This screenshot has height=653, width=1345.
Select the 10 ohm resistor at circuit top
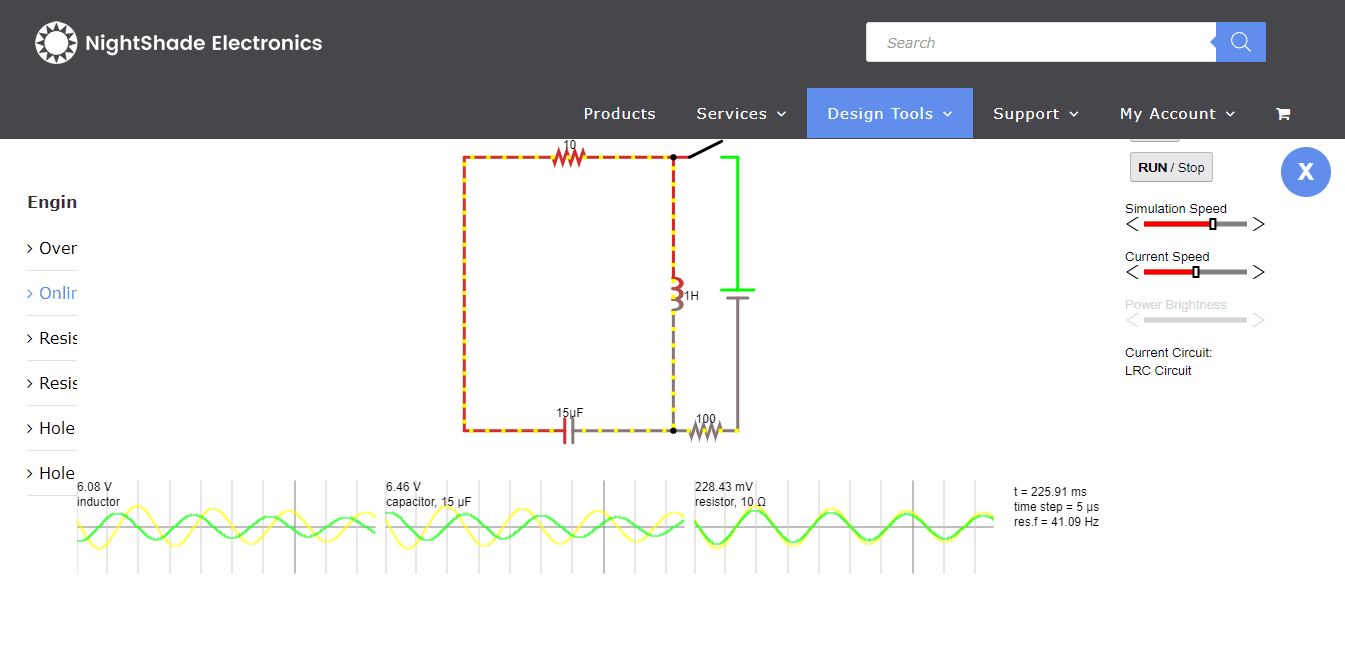point(570,155)
